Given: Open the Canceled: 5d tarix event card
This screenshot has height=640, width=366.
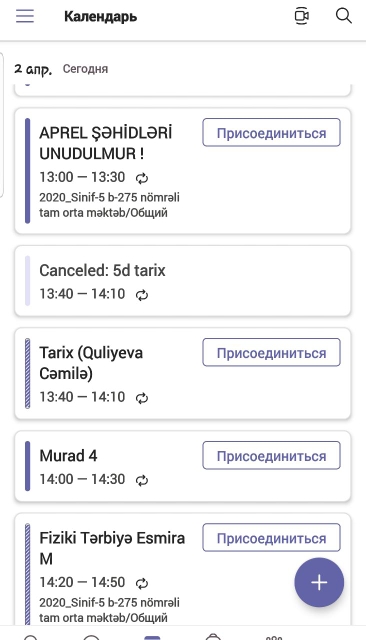Looking at the screenshot, I should 183,281.
